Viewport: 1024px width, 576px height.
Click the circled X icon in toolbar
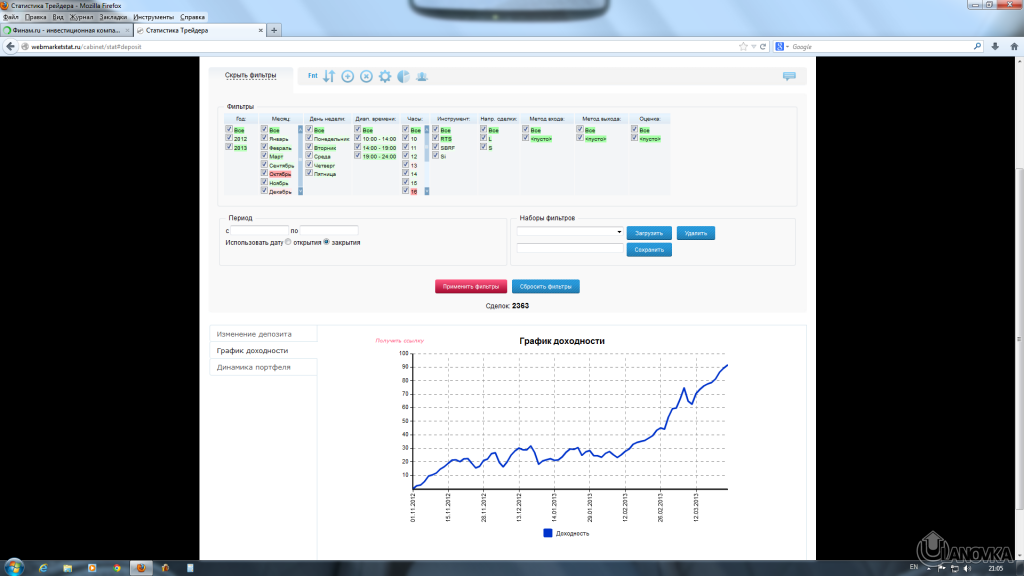point(366,76)
